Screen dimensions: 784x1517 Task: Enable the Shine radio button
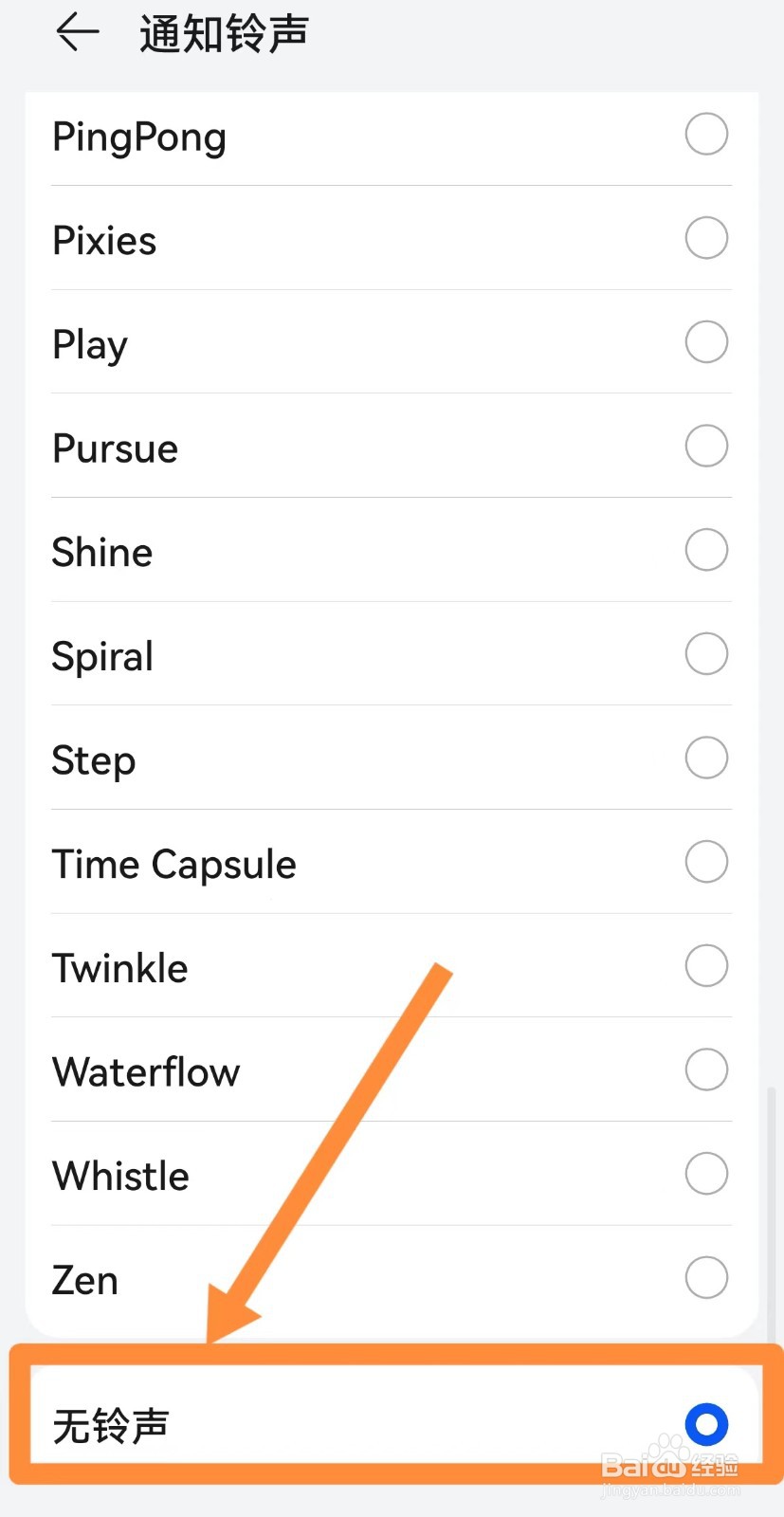click(706, 550)
